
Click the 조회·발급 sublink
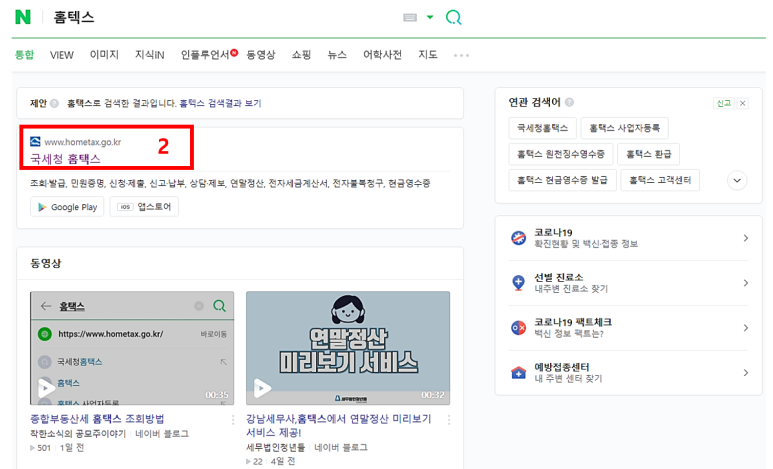pos(48,183)
